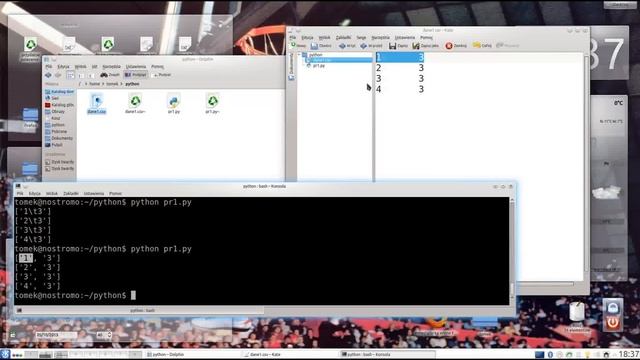Image resolution: width=640 pixels, height=360 pixels.
Task: Open Zakładki menu in Konsole
Action: [x=71, y=193]
